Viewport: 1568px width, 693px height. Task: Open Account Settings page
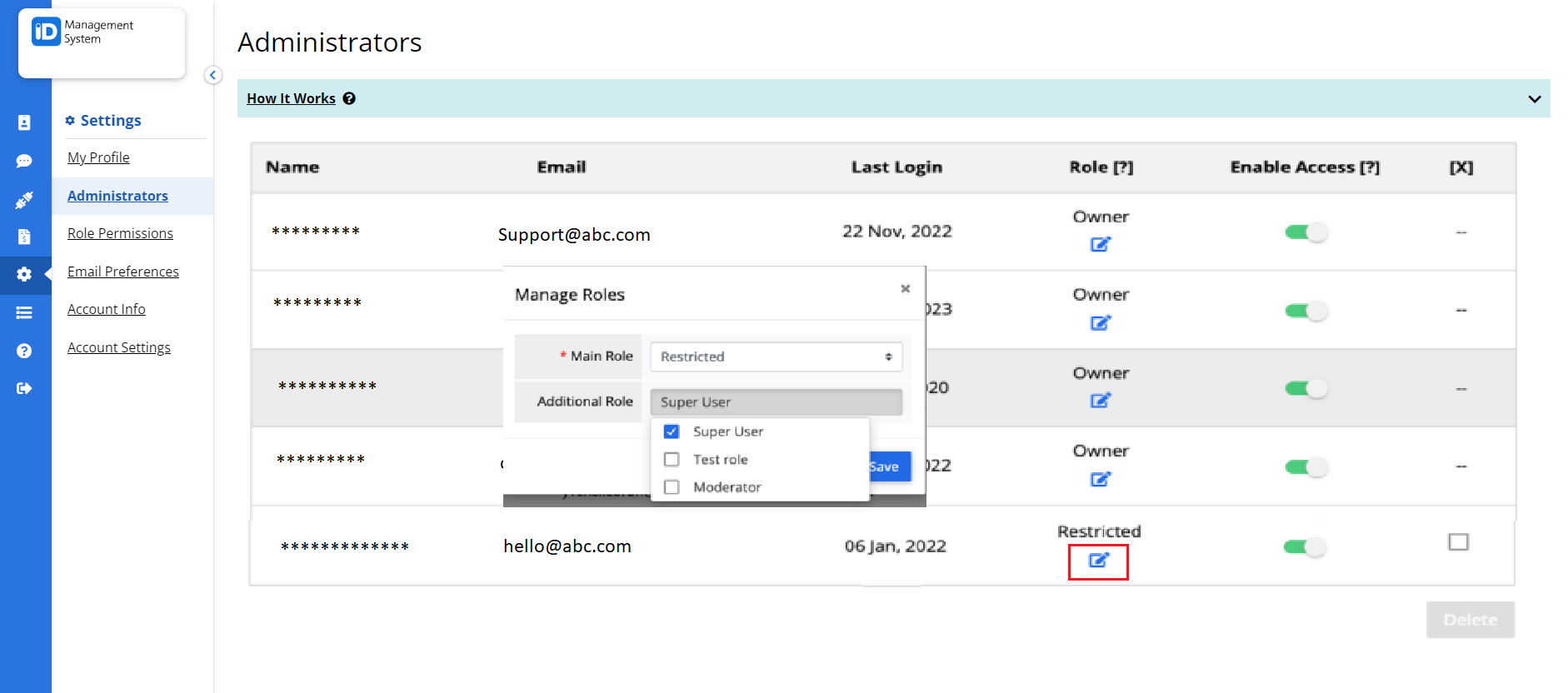point(119,347)
